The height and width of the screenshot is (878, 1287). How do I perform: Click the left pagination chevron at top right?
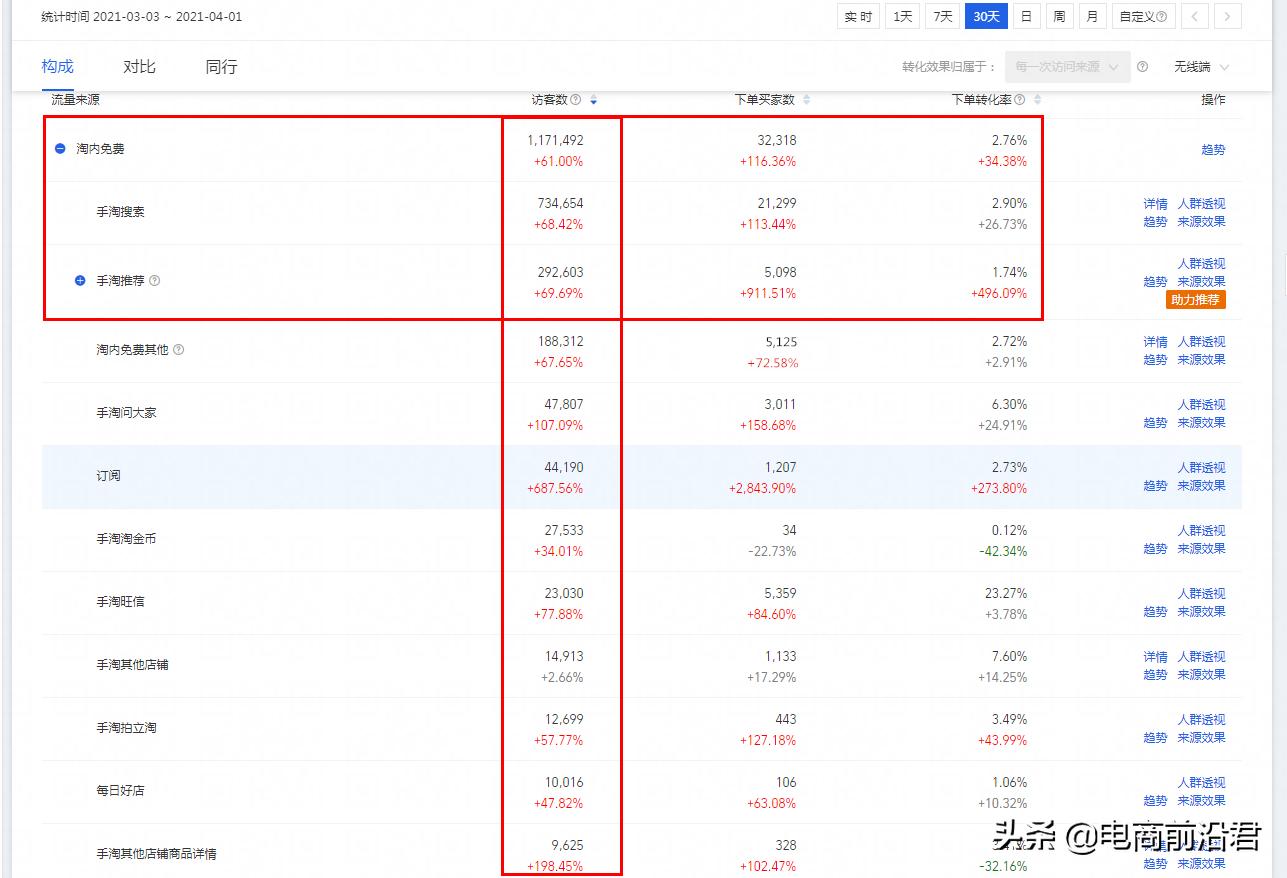pyautogui.click(x=1193, y=16)
